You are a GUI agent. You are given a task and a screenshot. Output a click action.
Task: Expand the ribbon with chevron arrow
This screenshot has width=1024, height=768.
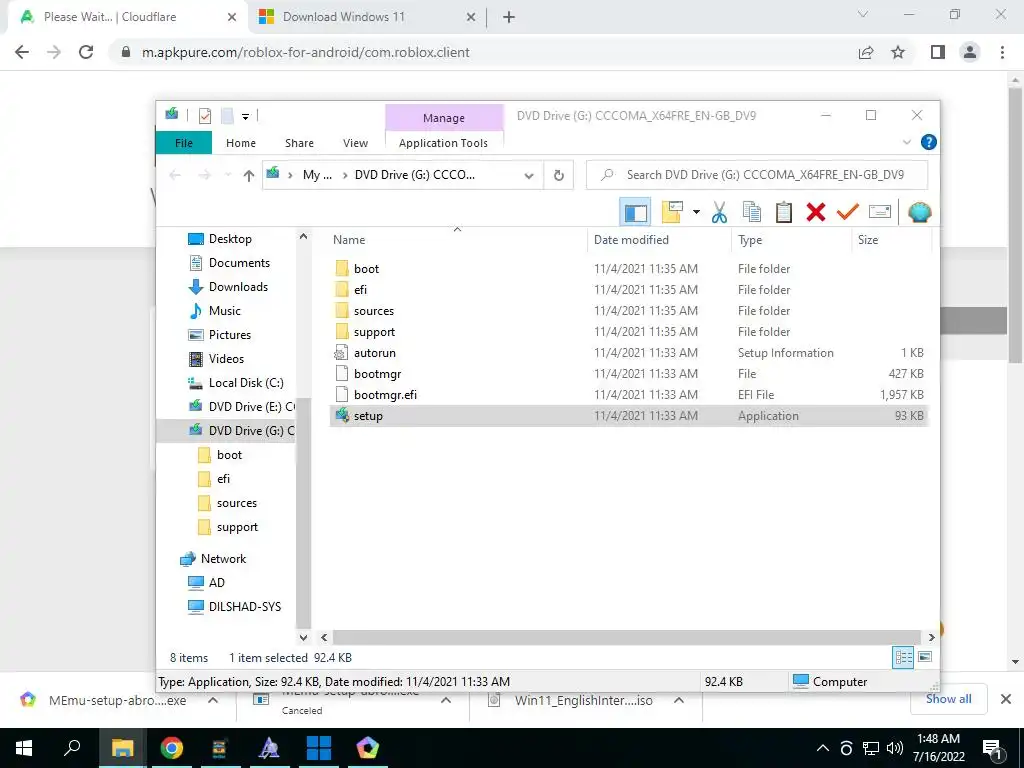pos(906,142)
